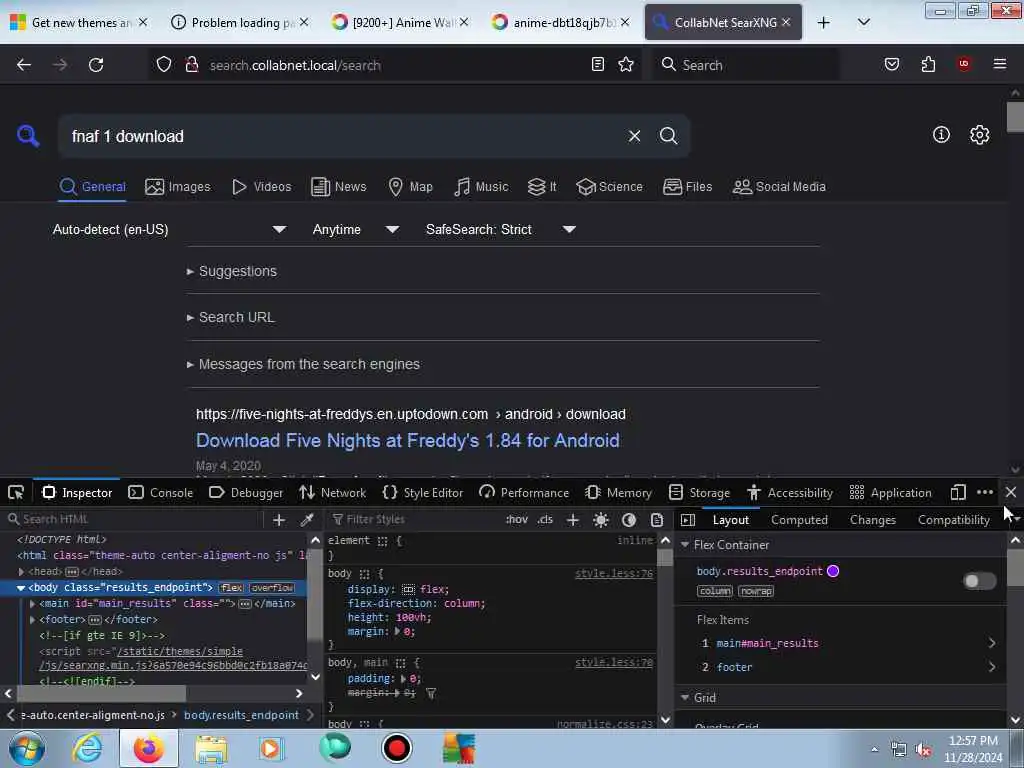Open Save to Pocket icon
Image resolution: width=1024 pixels, height=768 pixels.
(891, 64)
